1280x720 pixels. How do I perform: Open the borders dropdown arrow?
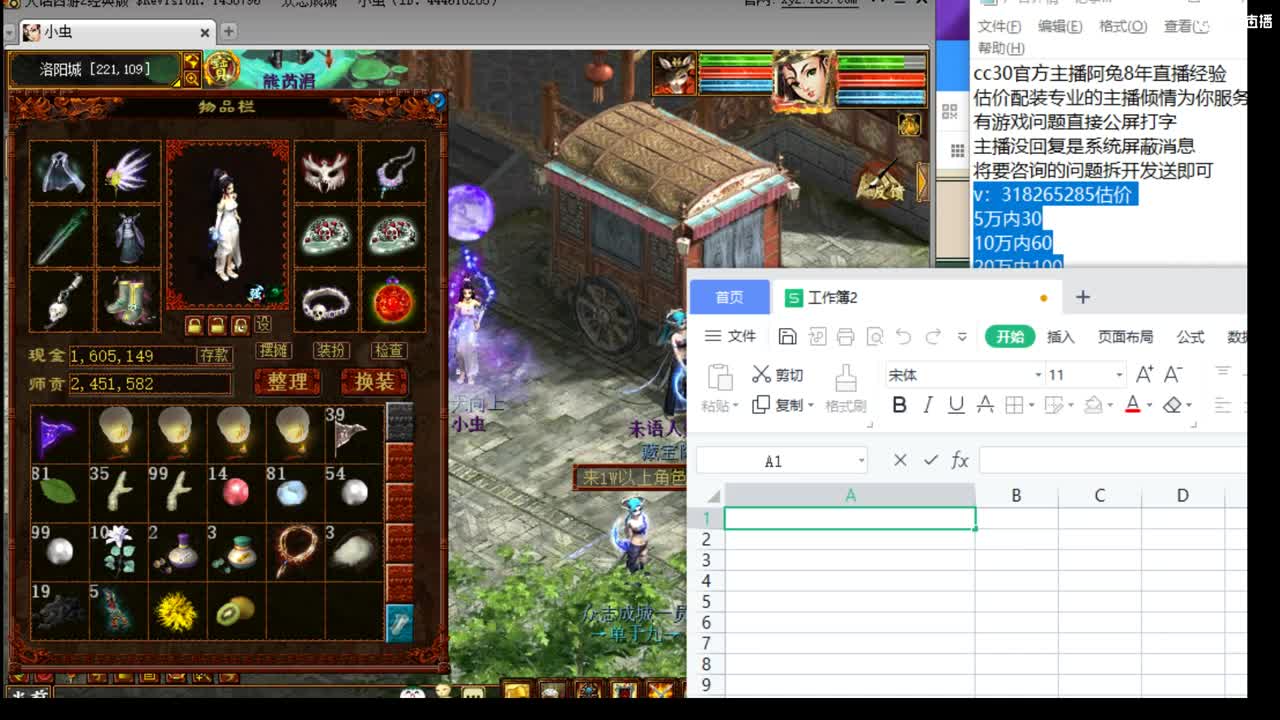[1031, 406]
